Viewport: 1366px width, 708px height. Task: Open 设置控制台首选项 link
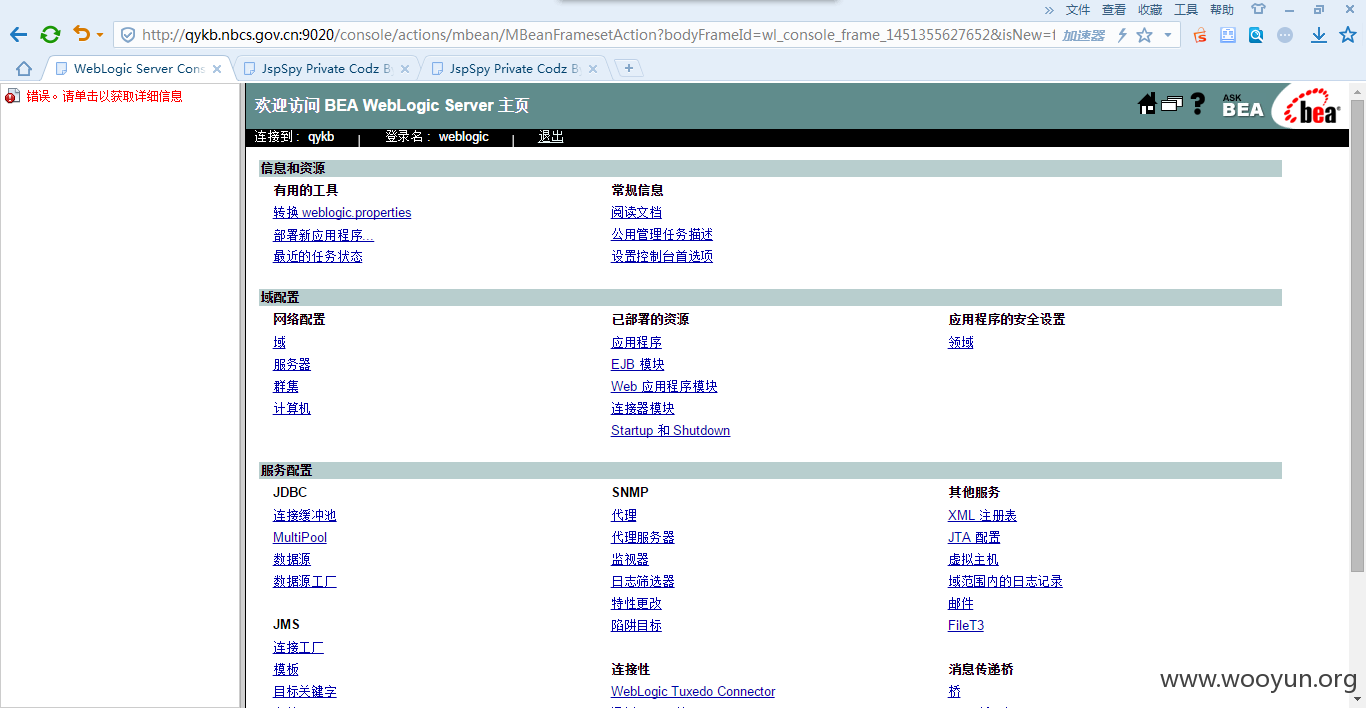click(662, 257)
